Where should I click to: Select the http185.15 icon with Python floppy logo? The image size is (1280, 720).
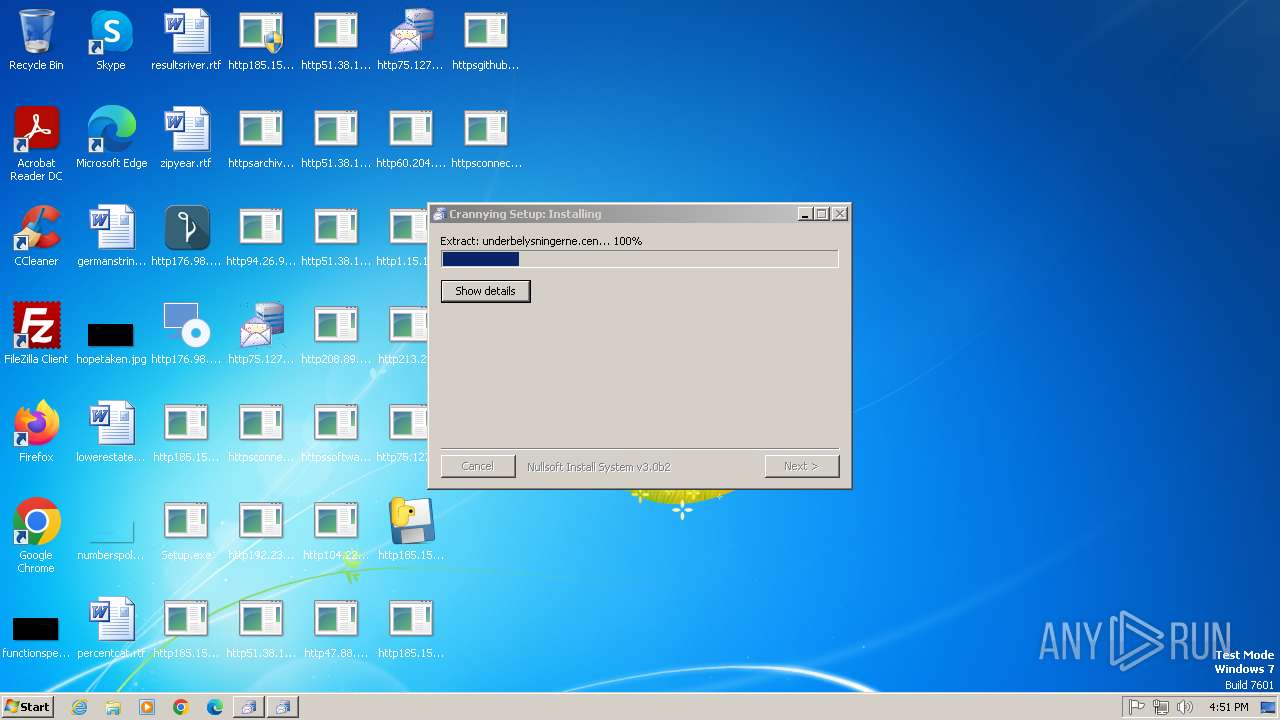(x=411, y=531)
